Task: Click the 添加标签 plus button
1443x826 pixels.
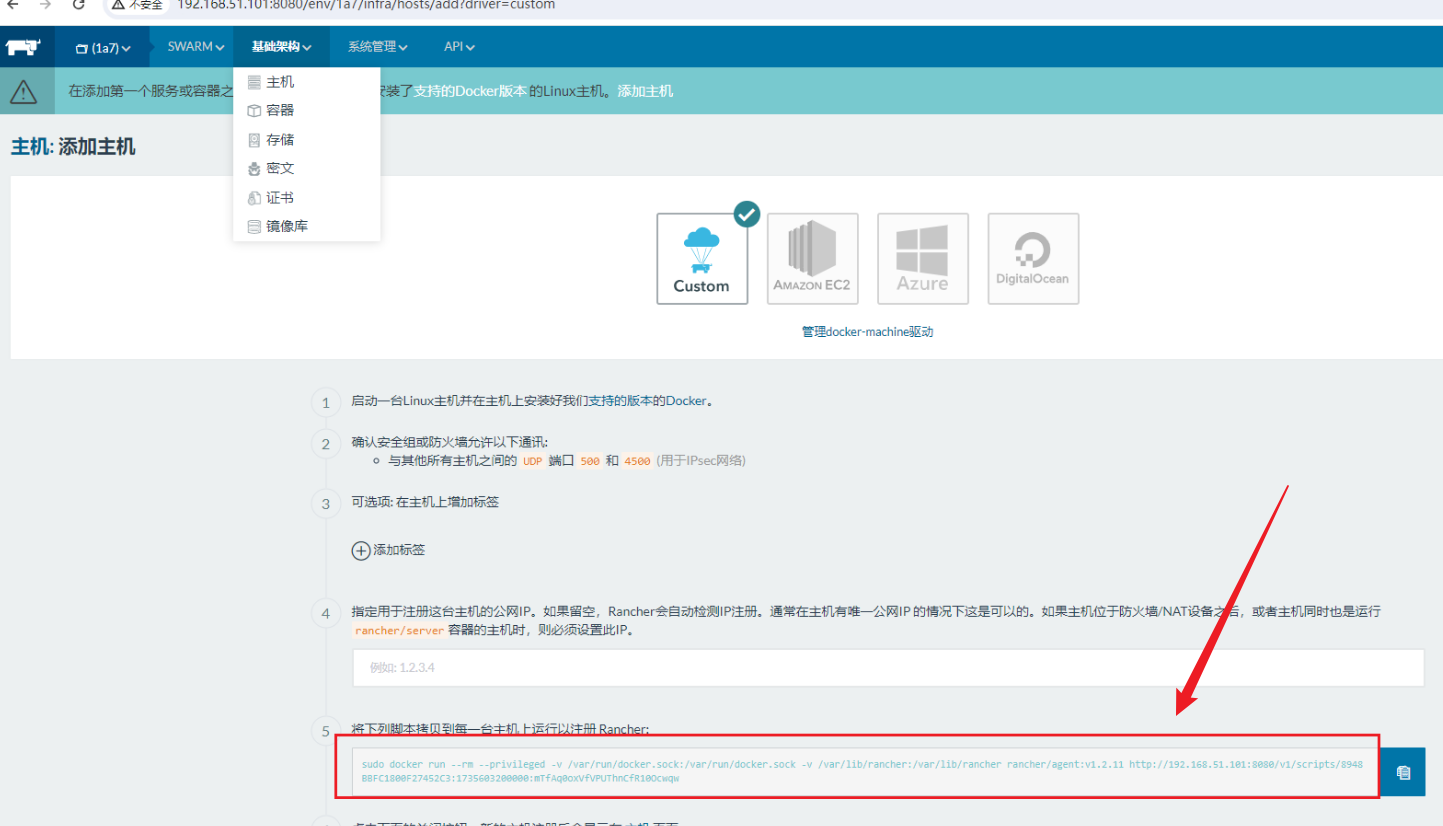Action: coord(361,550)
